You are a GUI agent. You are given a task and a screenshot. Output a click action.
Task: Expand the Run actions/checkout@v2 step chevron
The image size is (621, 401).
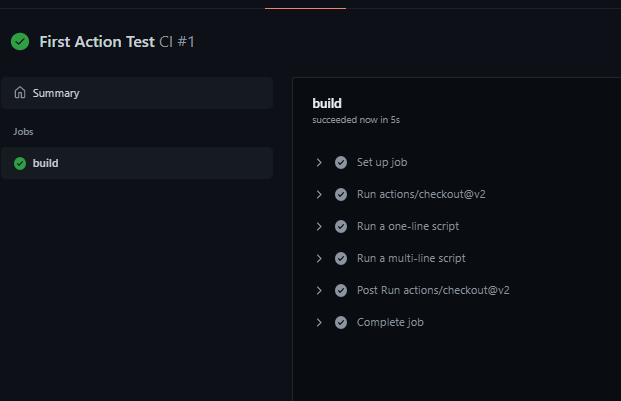(319, 194)
